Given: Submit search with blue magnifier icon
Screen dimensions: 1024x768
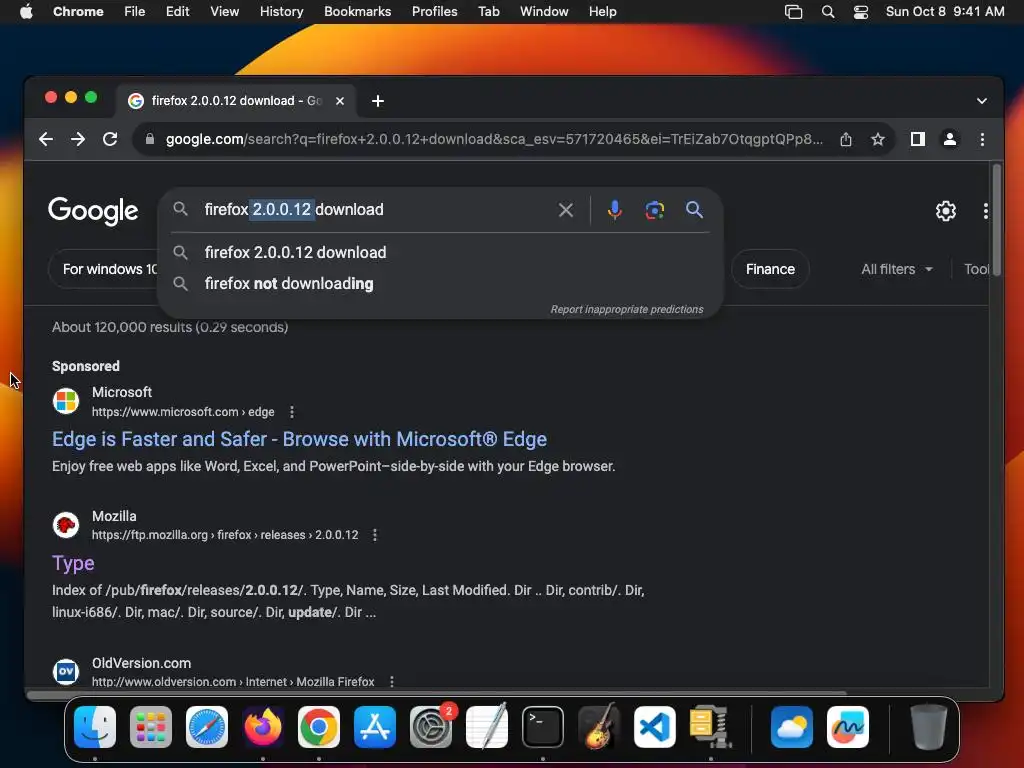Looking at the screenshot, I should 694,210.
